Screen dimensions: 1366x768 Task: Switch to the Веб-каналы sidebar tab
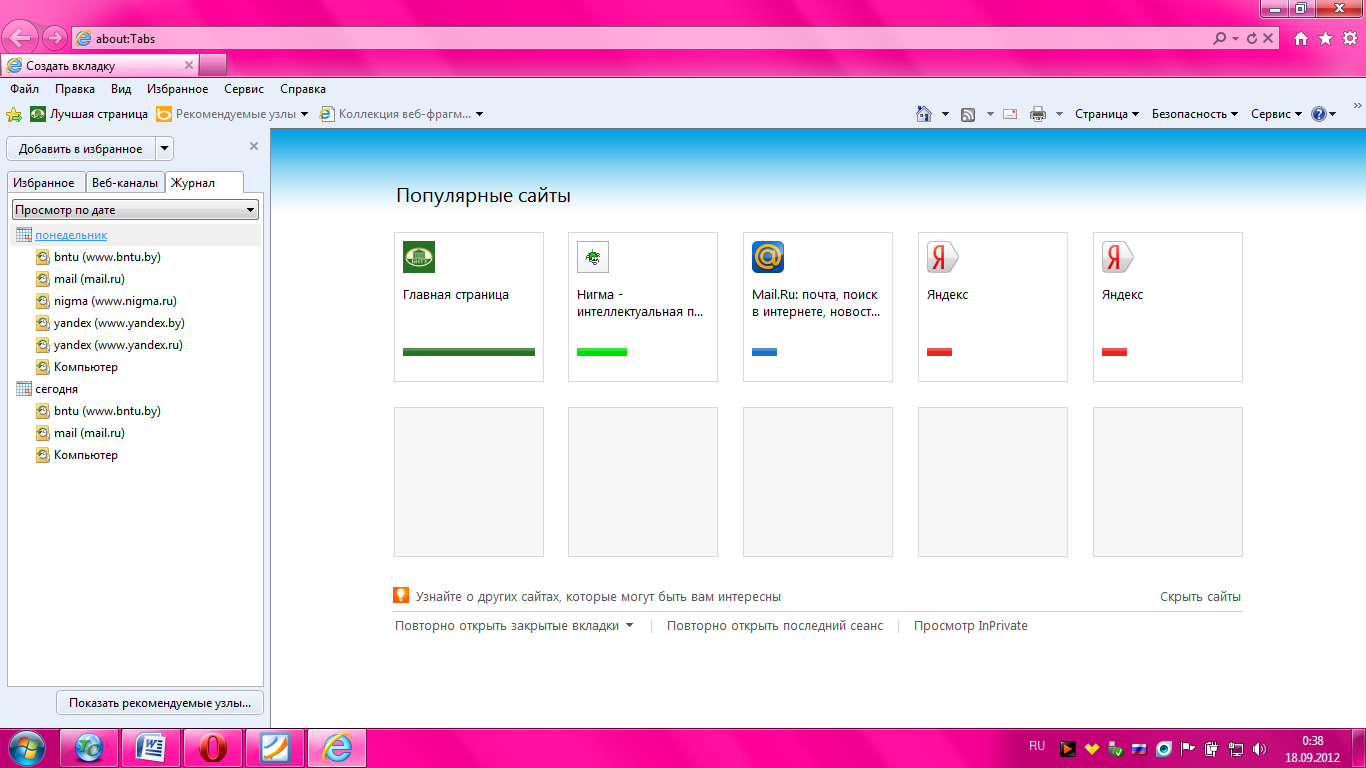[124, 183]
